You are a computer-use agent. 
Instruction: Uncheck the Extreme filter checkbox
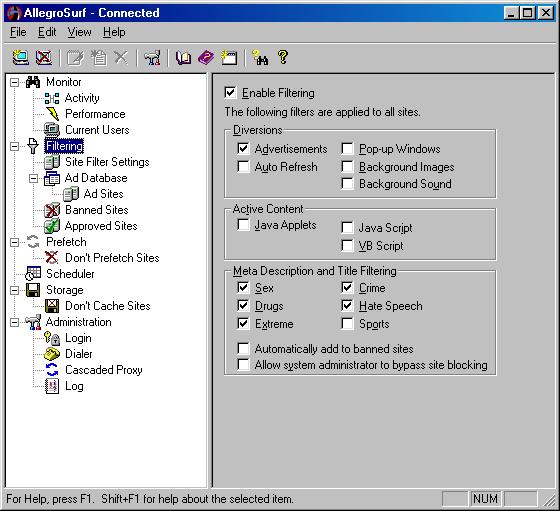pyautogui.click(x=243, y=324)
